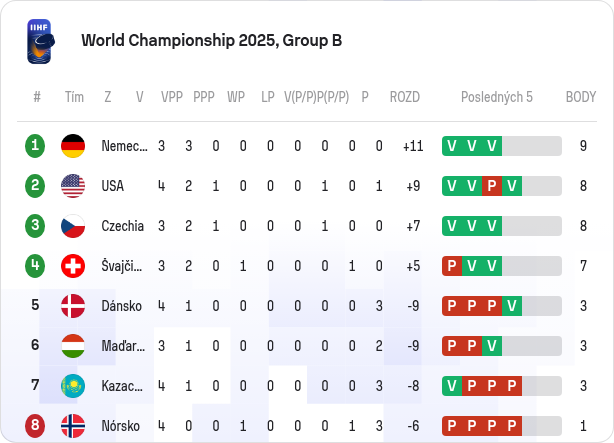Click the Norway flag icon
This screenshot has height=443, width=614.
[73, 426]
